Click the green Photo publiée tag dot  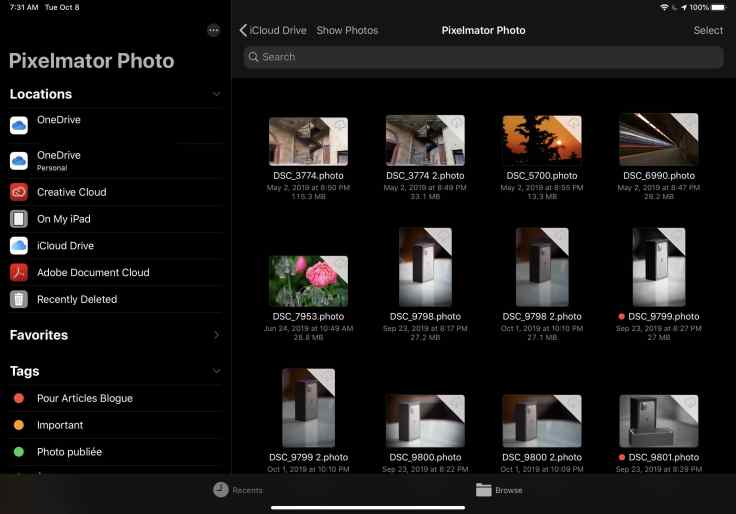[x=19, y=452]
